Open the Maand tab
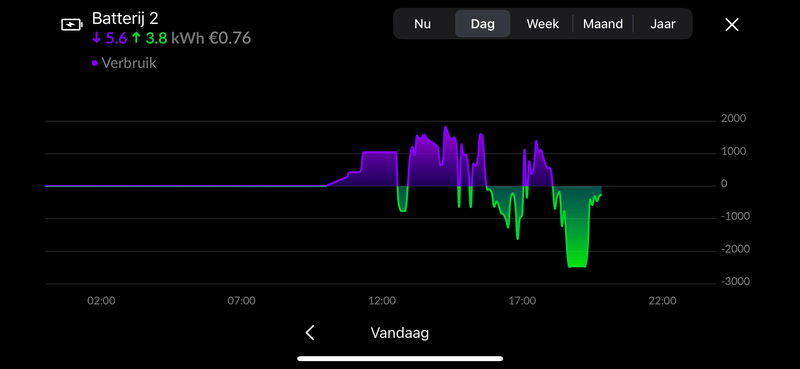The image size is (800, 369). tap(603, 24)
